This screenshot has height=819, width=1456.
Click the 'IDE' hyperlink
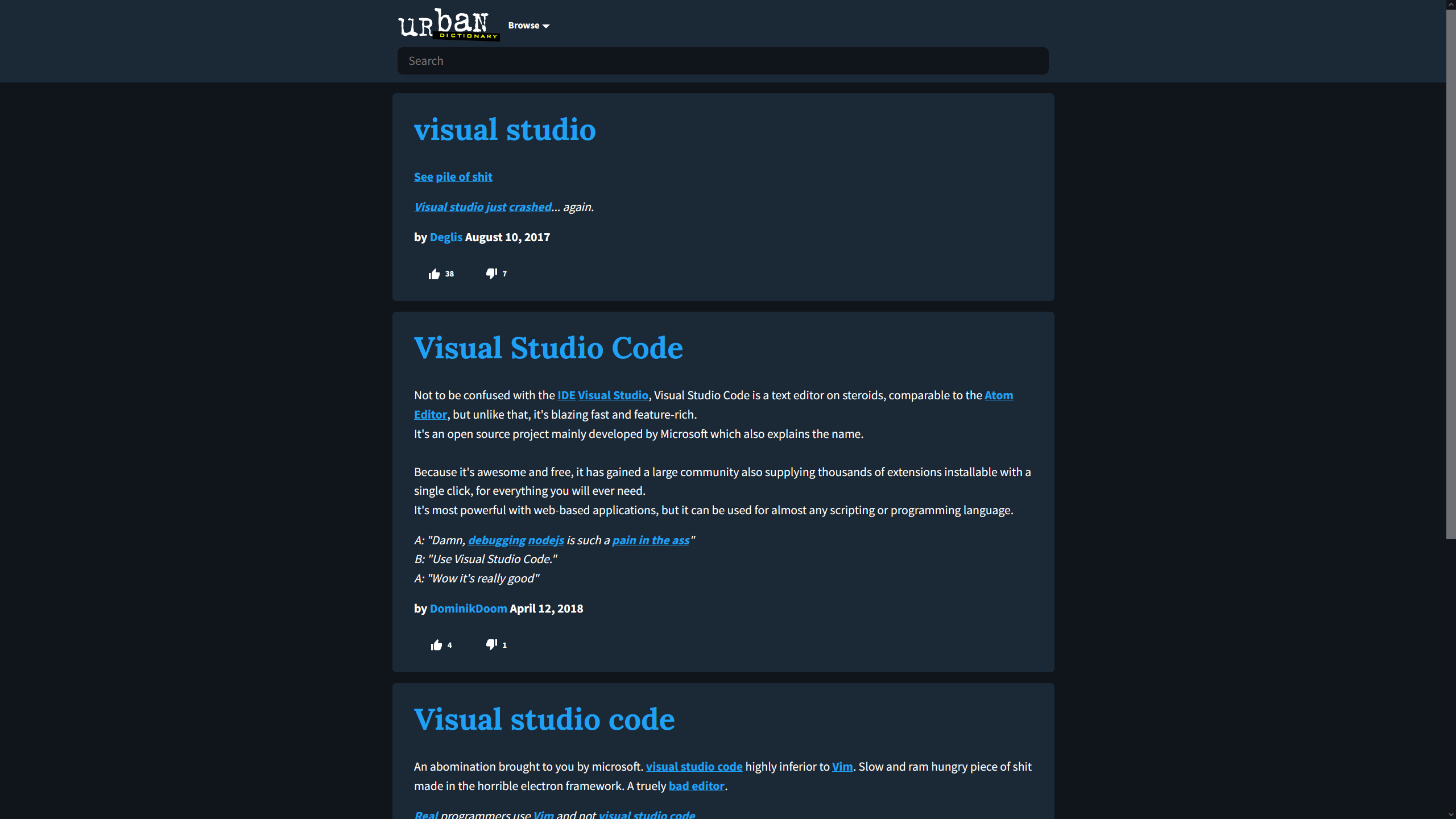[566, 395]
